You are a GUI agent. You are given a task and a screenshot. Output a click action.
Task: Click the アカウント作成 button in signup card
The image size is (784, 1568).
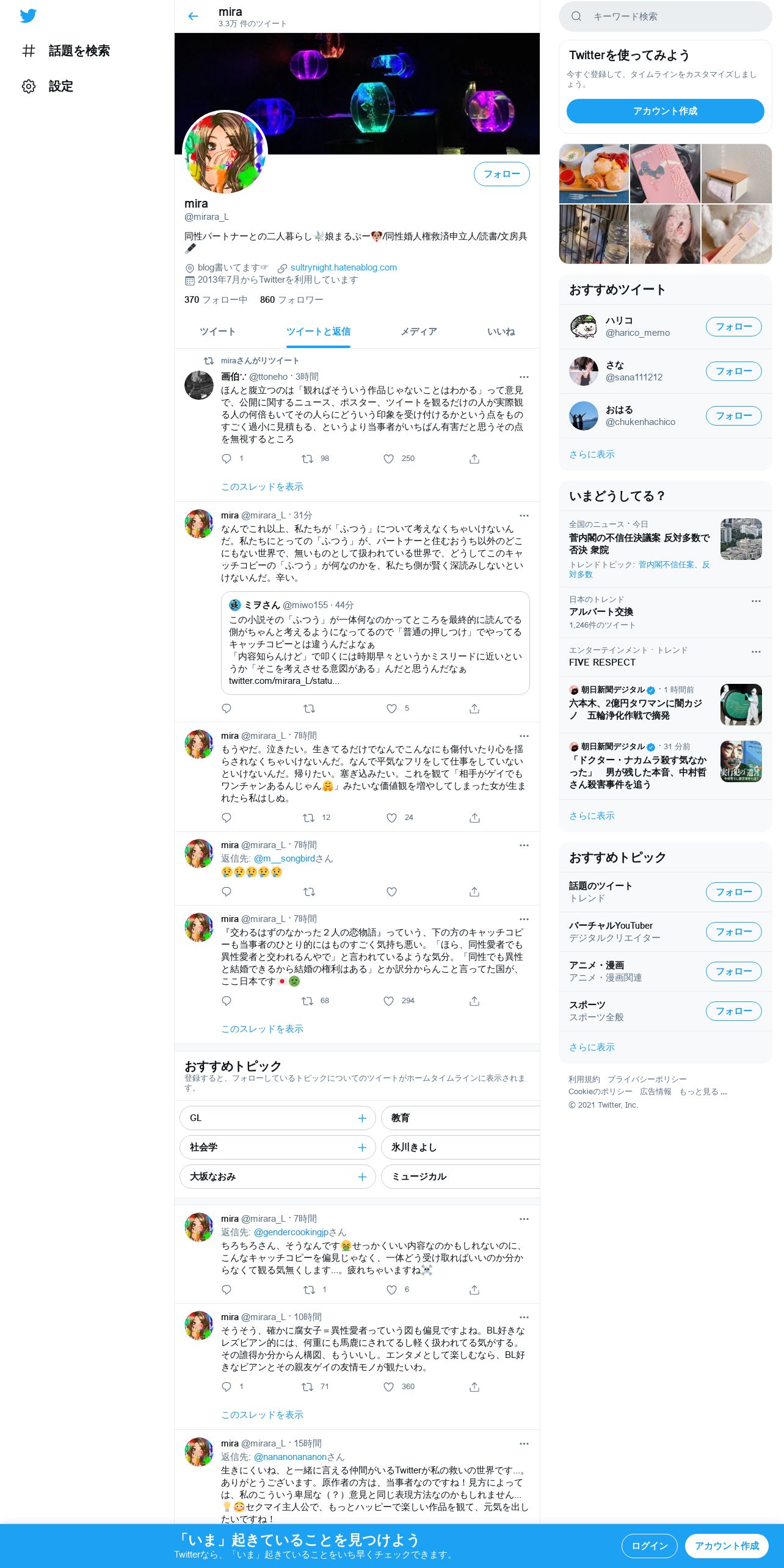(x=665, y=111)
